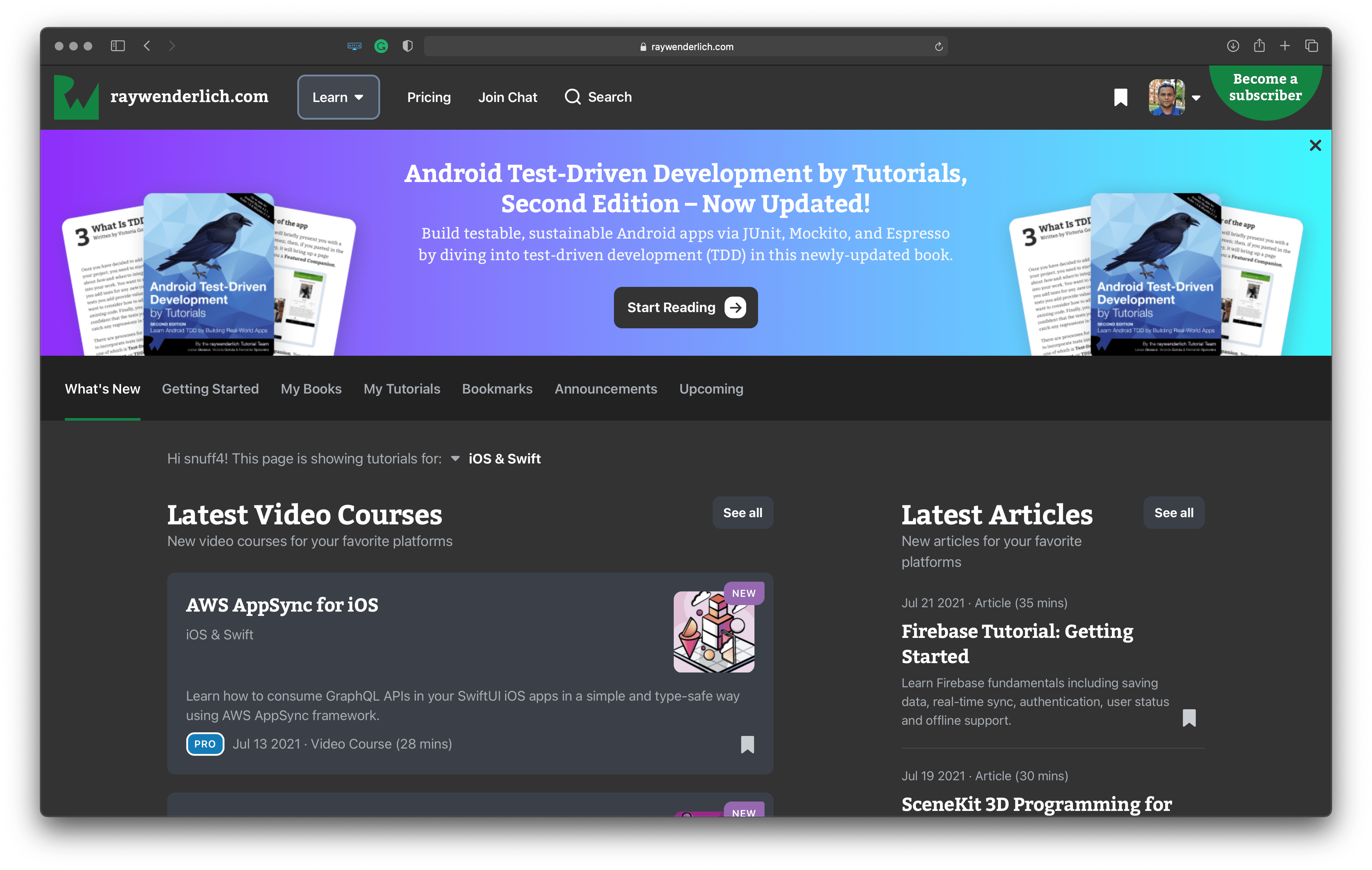
Task: Click the Latest Articles heading
Action: pos(997,514)
